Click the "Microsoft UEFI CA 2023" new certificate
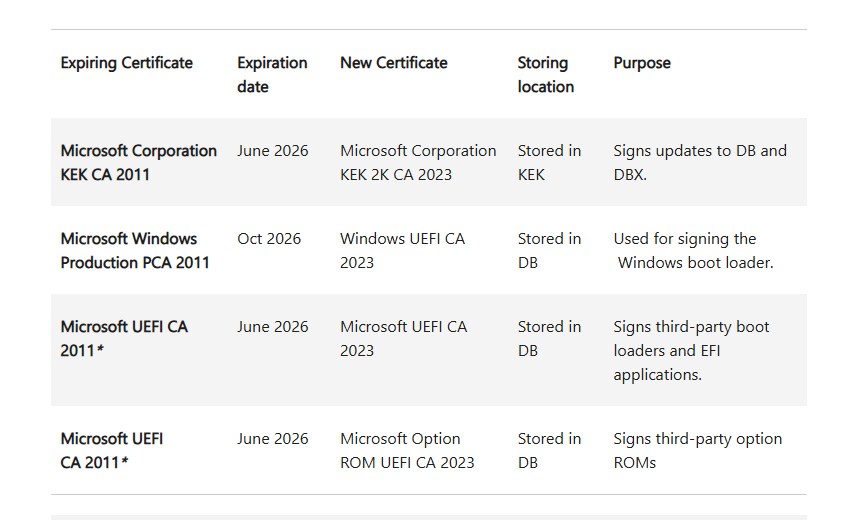 tap(403, 339)
